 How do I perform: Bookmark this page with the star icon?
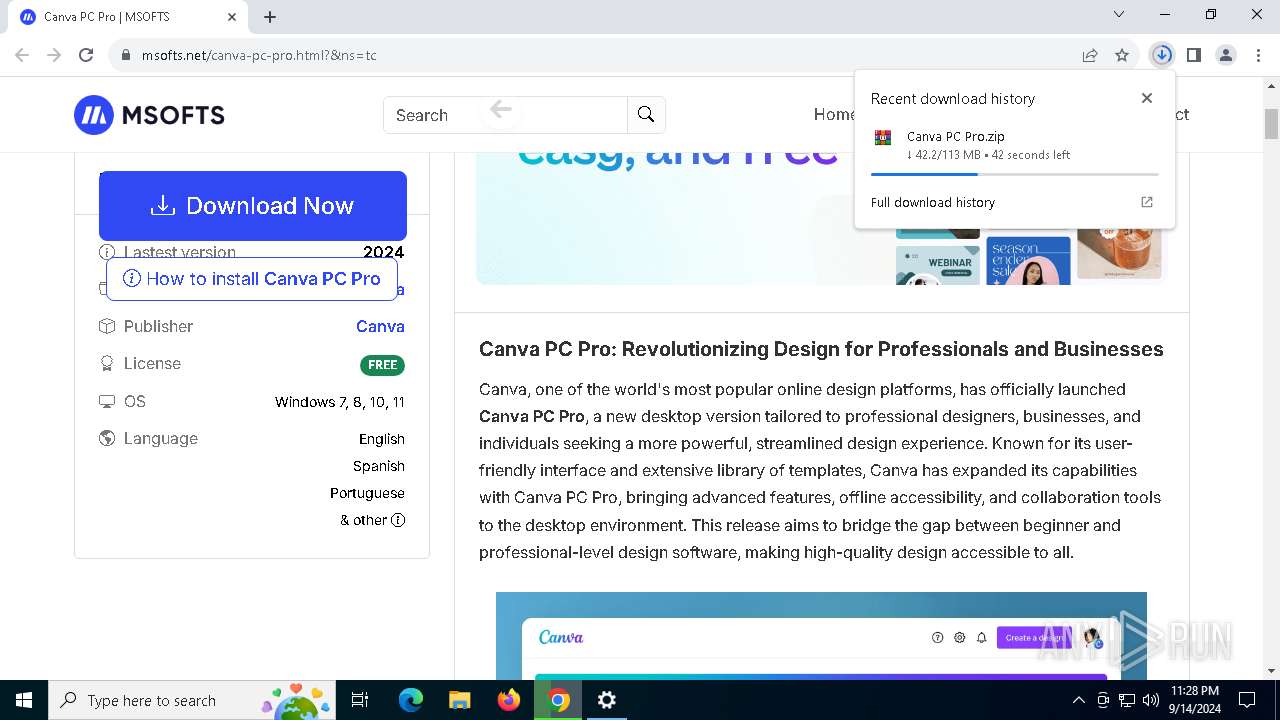point(1122,55)
